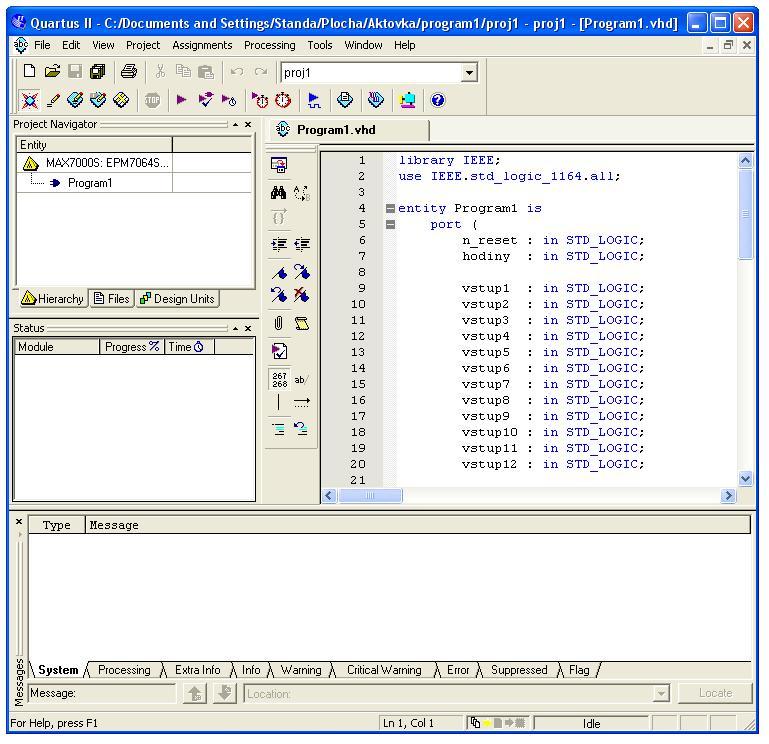769x744 pixels.
Task: Click the editor vertical scrollbar down arrow
Action: click(745, 478)
